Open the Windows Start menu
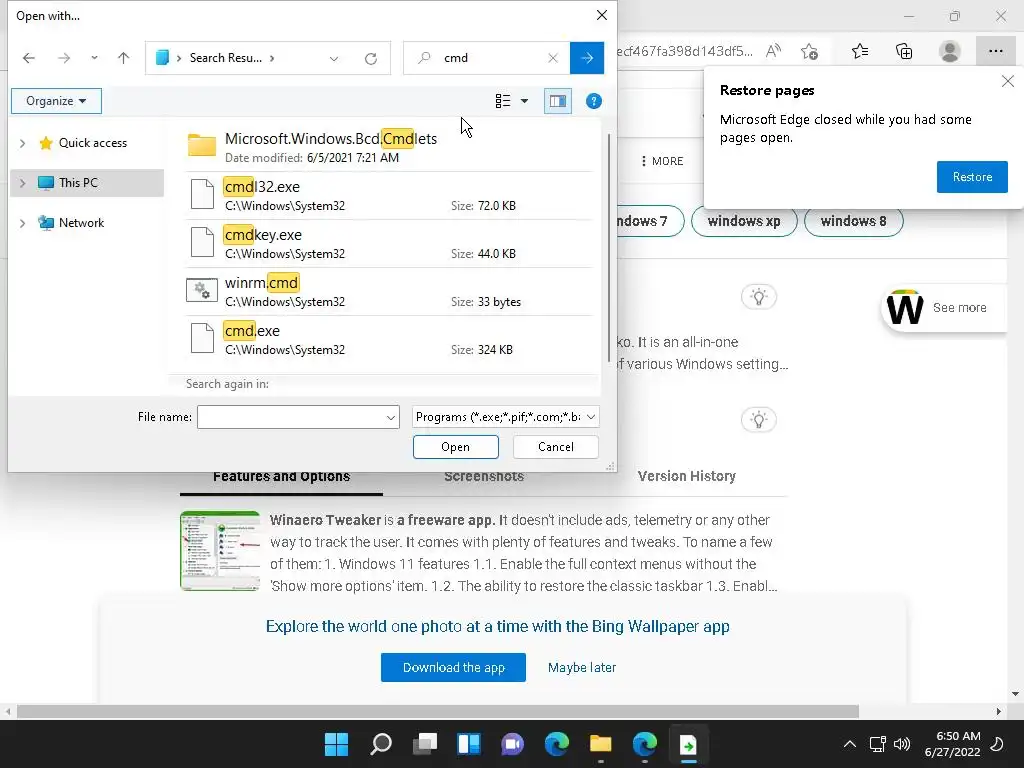This screenshot has width=1024, height=768. [336, 744]
